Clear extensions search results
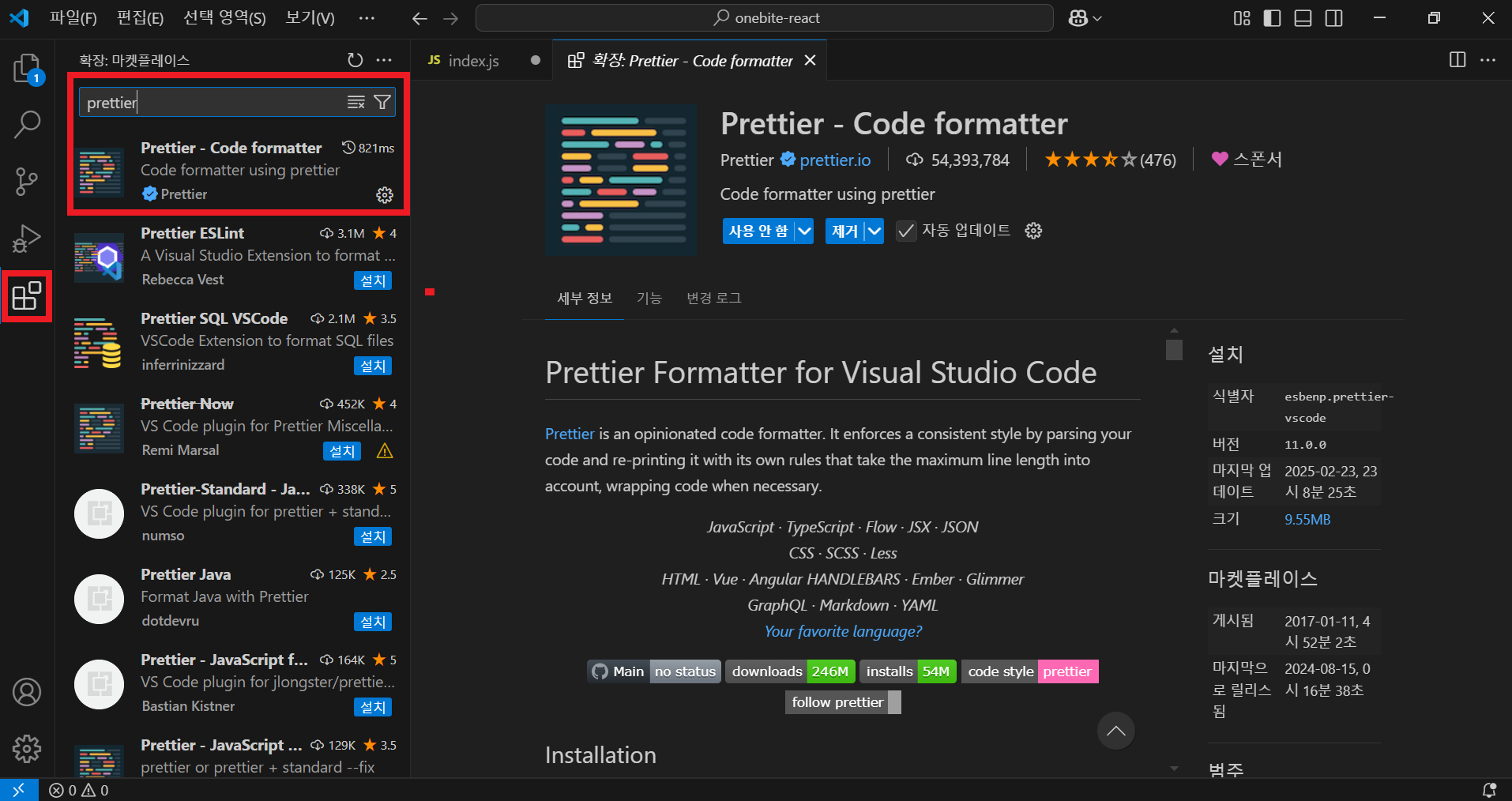The width and height of the screenshot is (1512, 801). [356, 102]
